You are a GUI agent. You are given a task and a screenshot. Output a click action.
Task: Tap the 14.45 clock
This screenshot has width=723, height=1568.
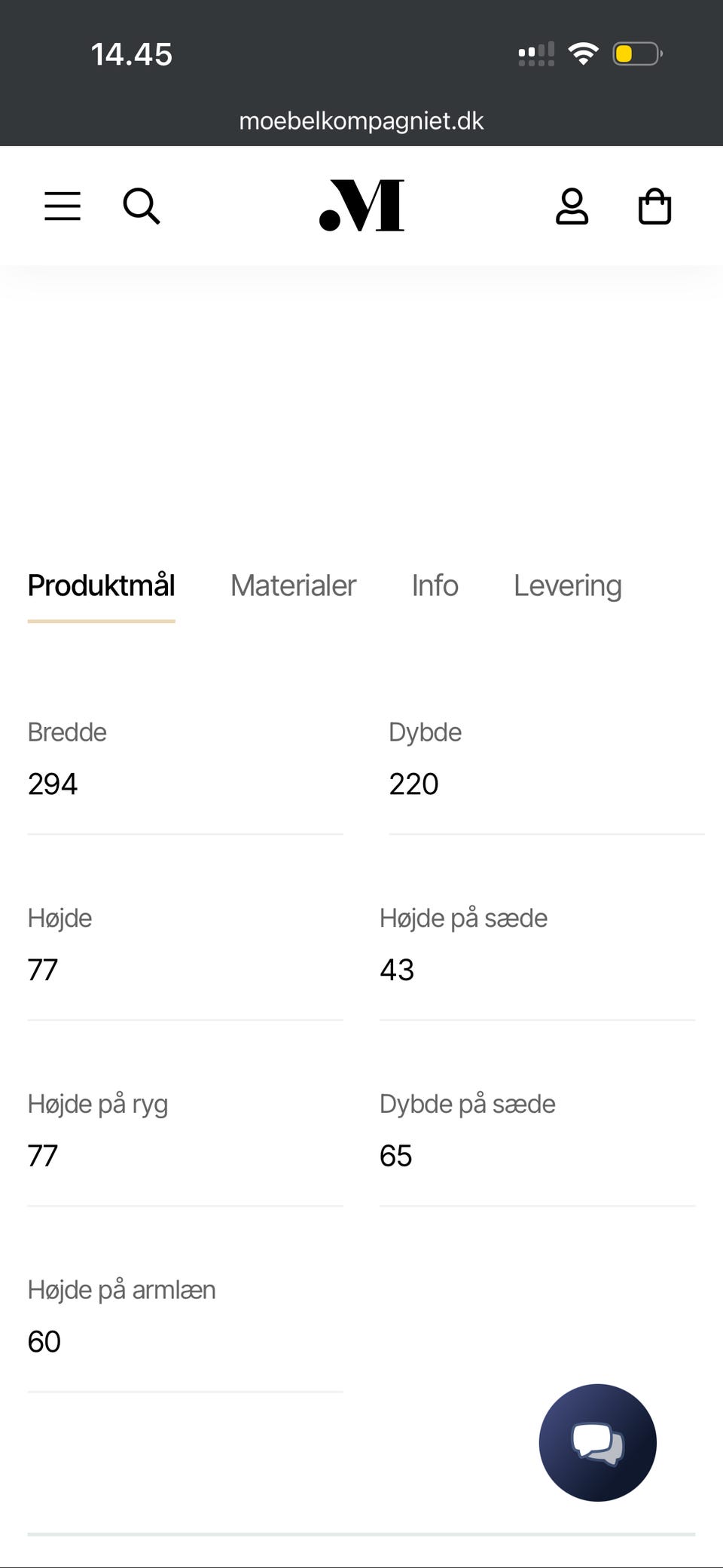pyautogui.click(x=132, y=54)
